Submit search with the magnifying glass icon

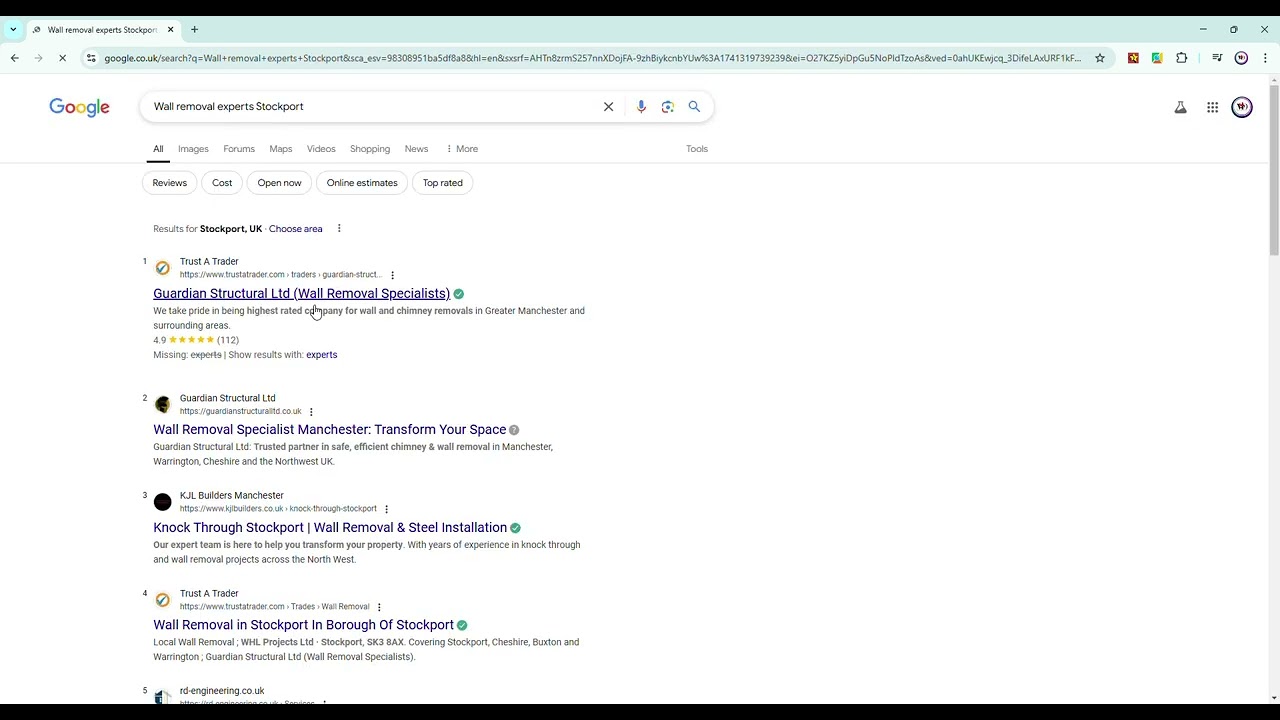click(x=694, y=107)
